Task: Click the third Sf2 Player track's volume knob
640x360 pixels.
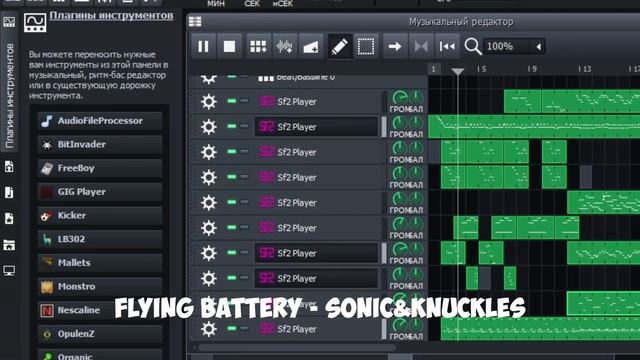Action: click(400, 149)
